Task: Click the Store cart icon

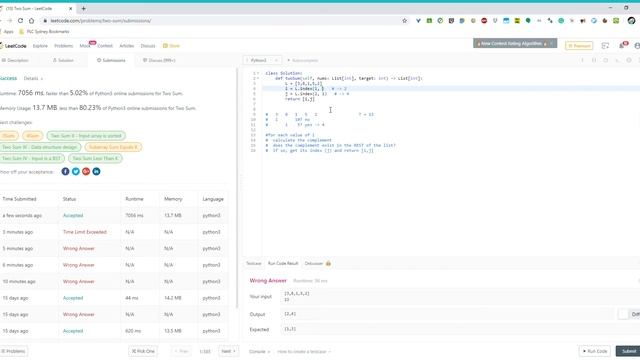Action: (x=165, y=46)
